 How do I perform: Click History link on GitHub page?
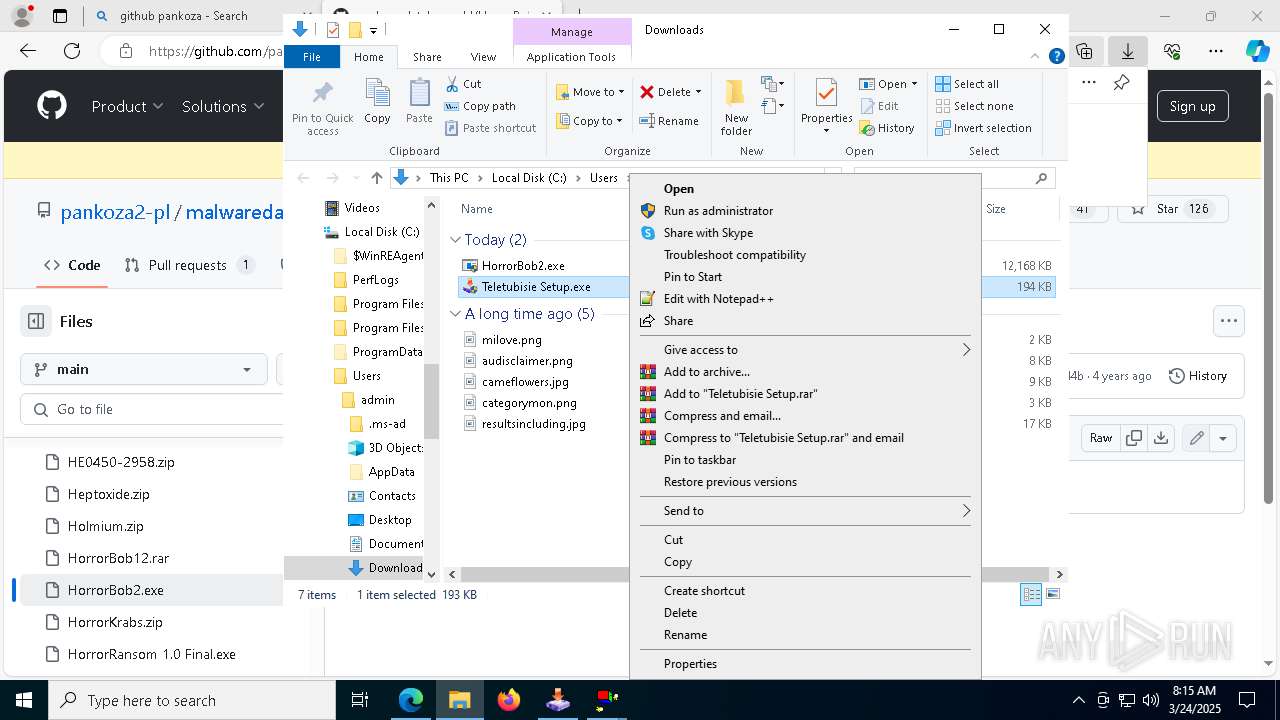coord(1197,376)
